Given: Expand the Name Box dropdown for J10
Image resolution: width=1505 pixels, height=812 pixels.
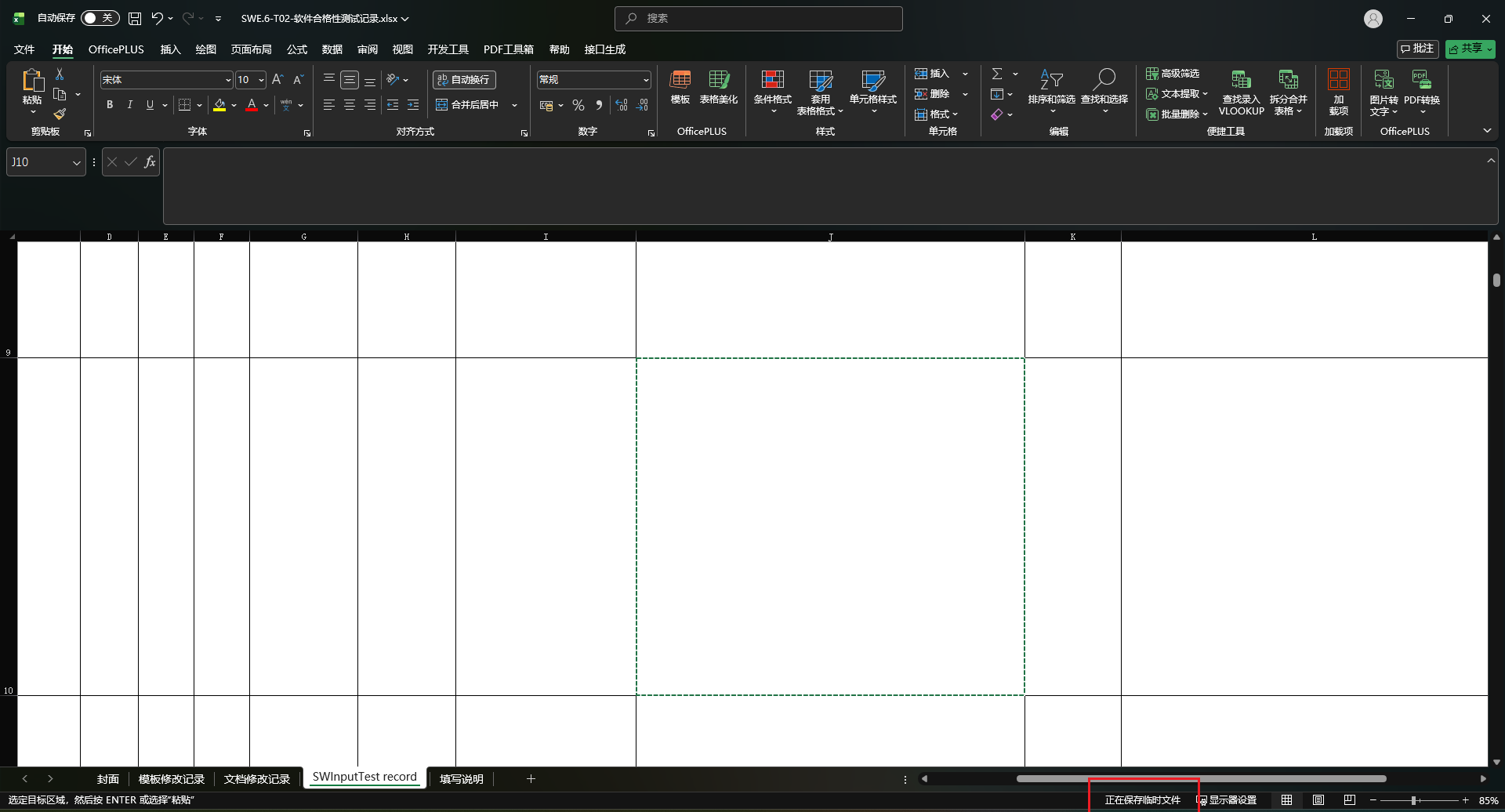Looking at the screenshot, I should tap(76, 162).
